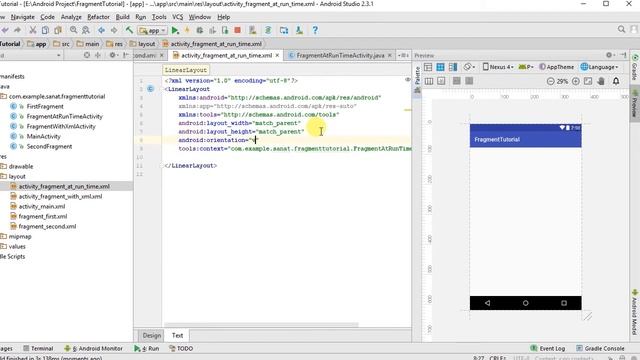Click AppTheme selector in Preview toolbar
The height and width of the screenshot is (360, 640).
tap(556, 67)
